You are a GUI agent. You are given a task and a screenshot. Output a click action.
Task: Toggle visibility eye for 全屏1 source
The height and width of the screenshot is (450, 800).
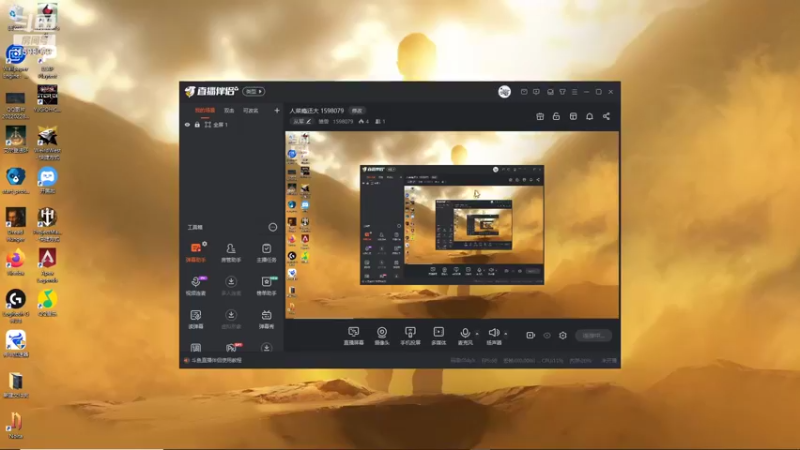point(187,124)
